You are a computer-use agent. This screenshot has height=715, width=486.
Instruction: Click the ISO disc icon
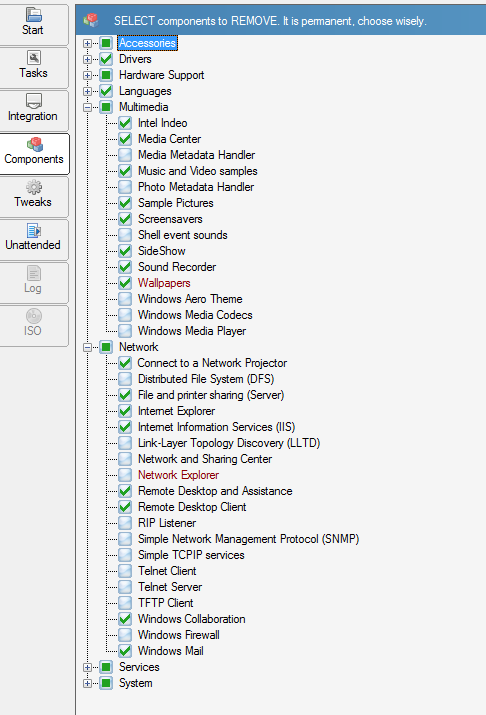[34, 316]
